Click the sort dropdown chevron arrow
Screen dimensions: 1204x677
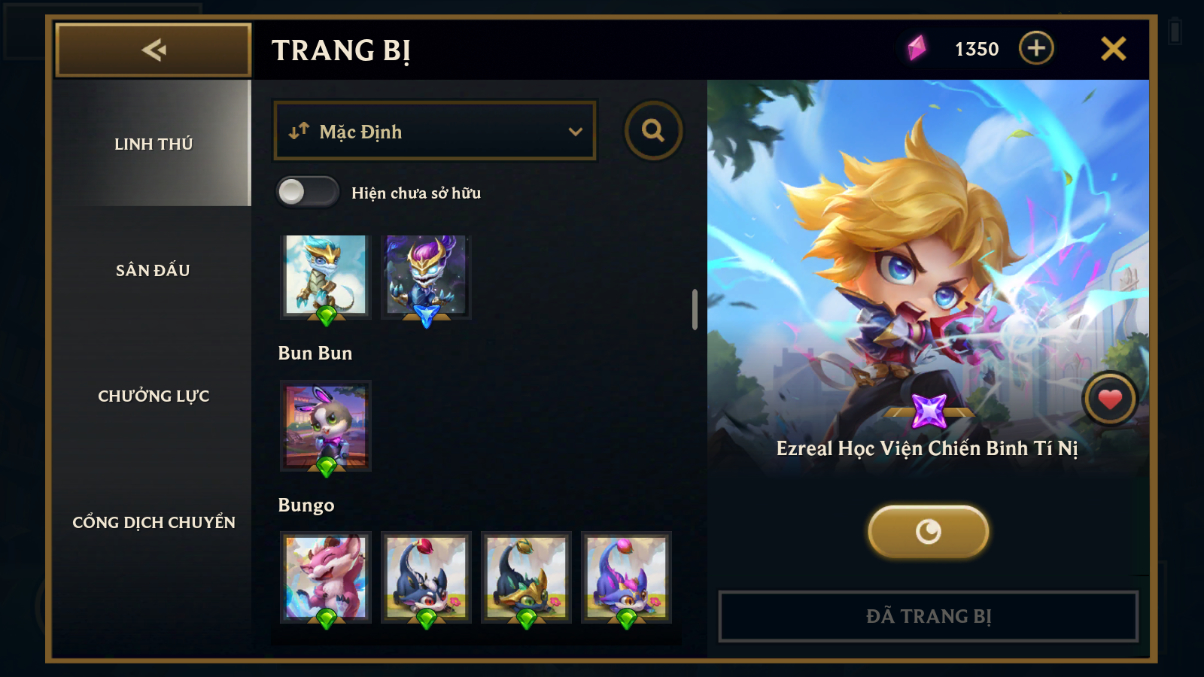pos(575,132)
